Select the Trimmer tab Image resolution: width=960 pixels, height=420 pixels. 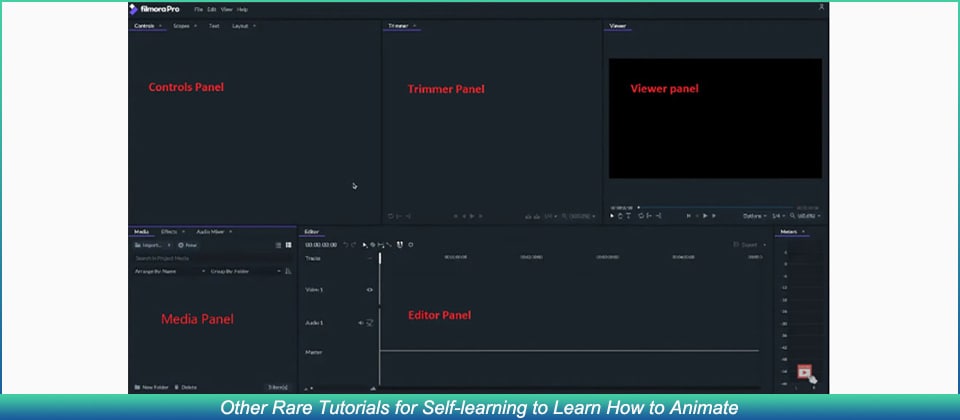(x=398, y=26)
